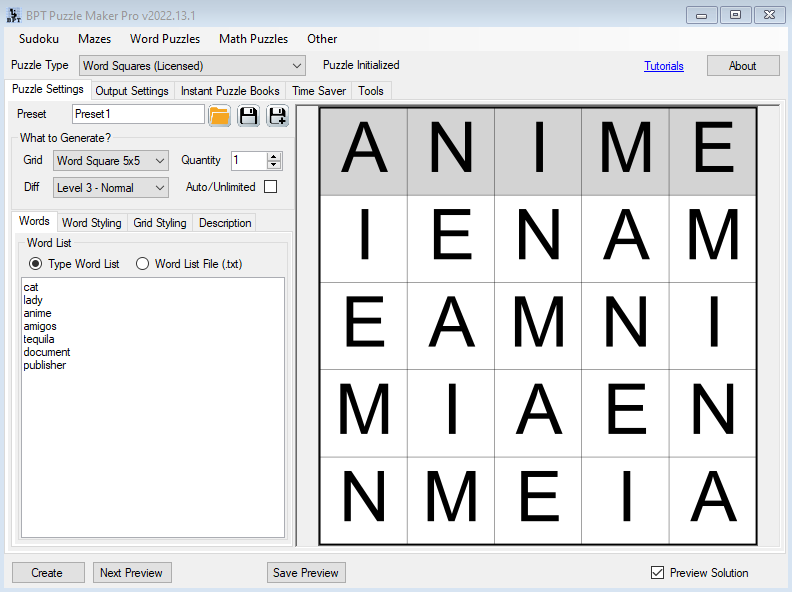792x592 pixels.
Task: Click inside the Preset name field
Action: pyautogui.click(x=137, y=114)
